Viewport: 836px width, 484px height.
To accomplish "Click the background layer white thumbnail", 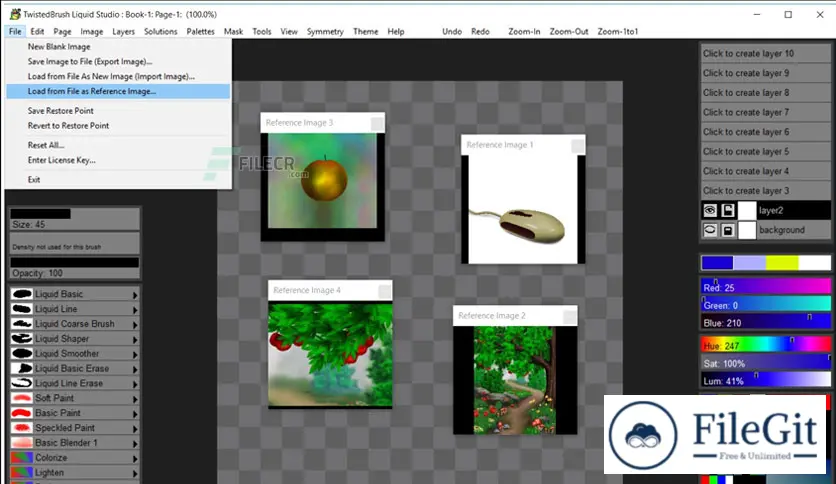I will tap(746, 230).
